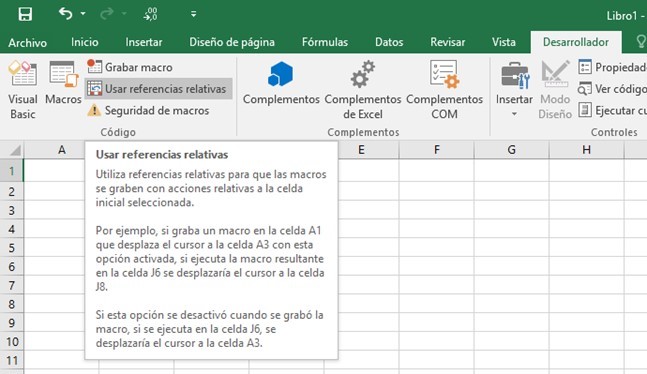Open Seguridad de macros warning icon
The width and height of the screenshot is (647, 374).
click(94, 110)
